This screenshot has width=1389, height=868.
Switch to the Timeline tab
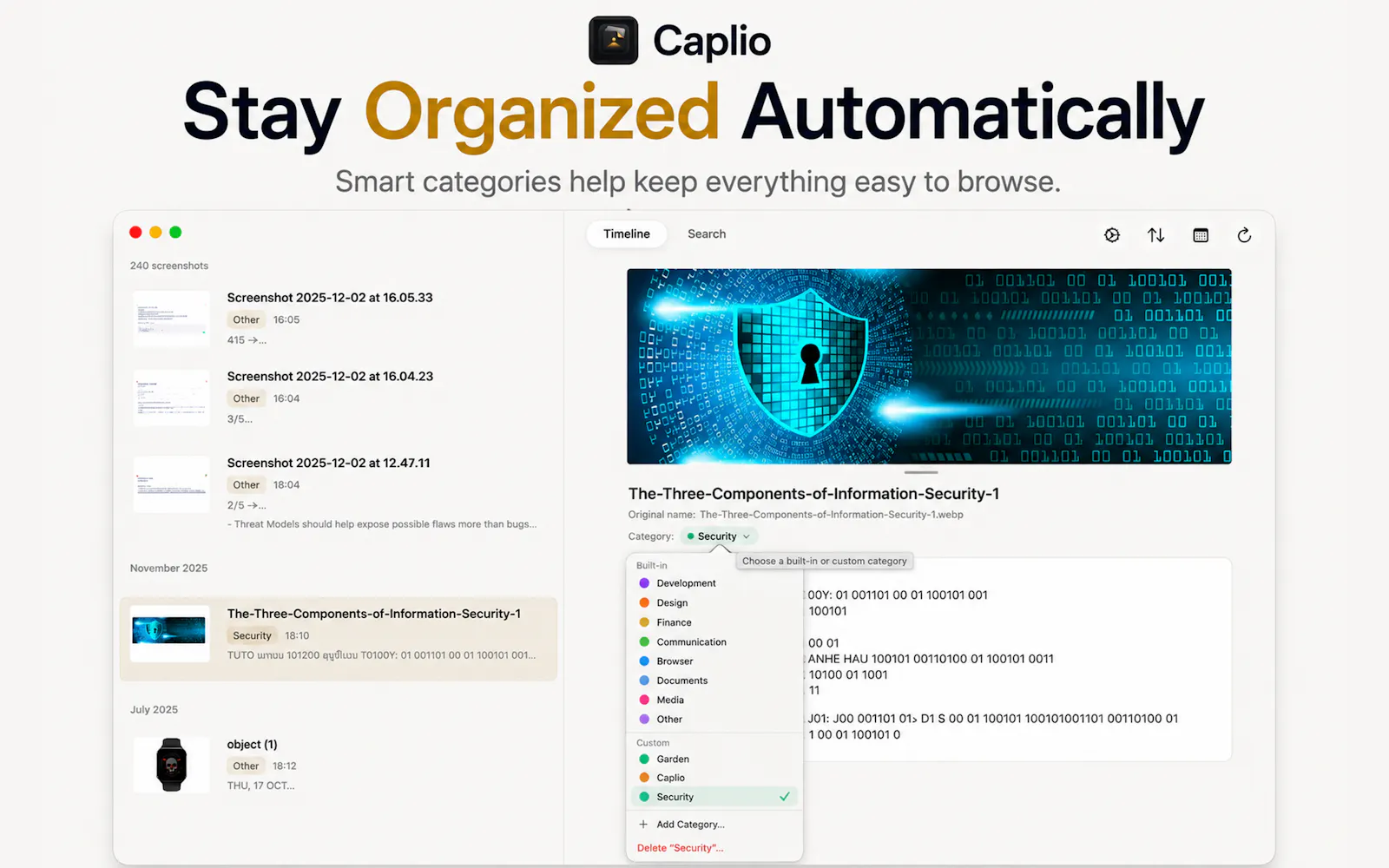pyautogui.click(x=627, y=234)
